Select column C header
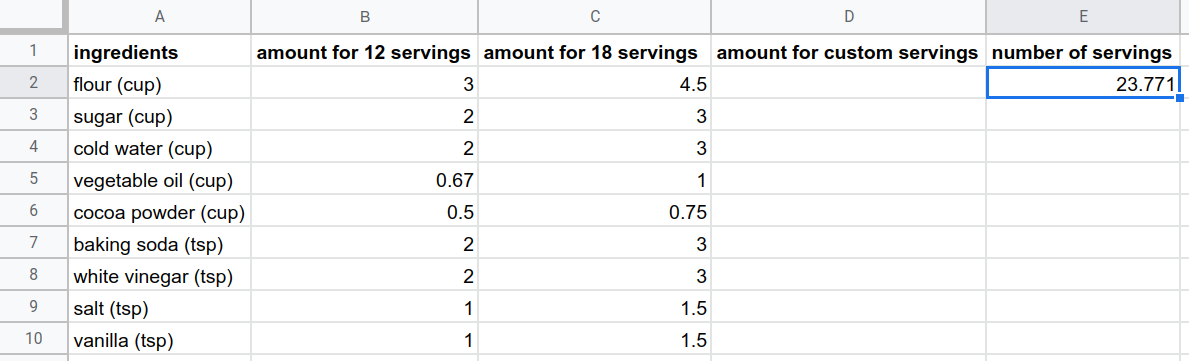This screenshot has height=361, width=1189. [x=594, y=16]
